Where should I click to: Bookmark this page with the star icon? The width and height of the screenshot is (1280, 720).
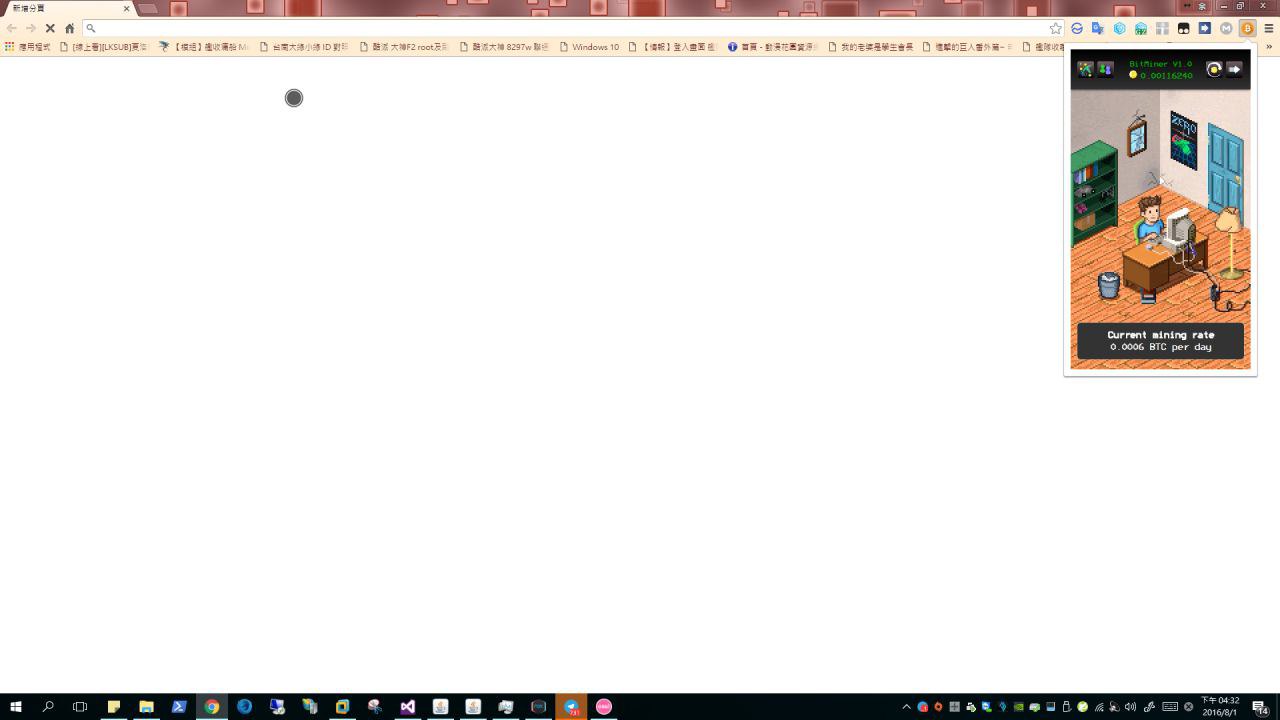(1055, 28)
